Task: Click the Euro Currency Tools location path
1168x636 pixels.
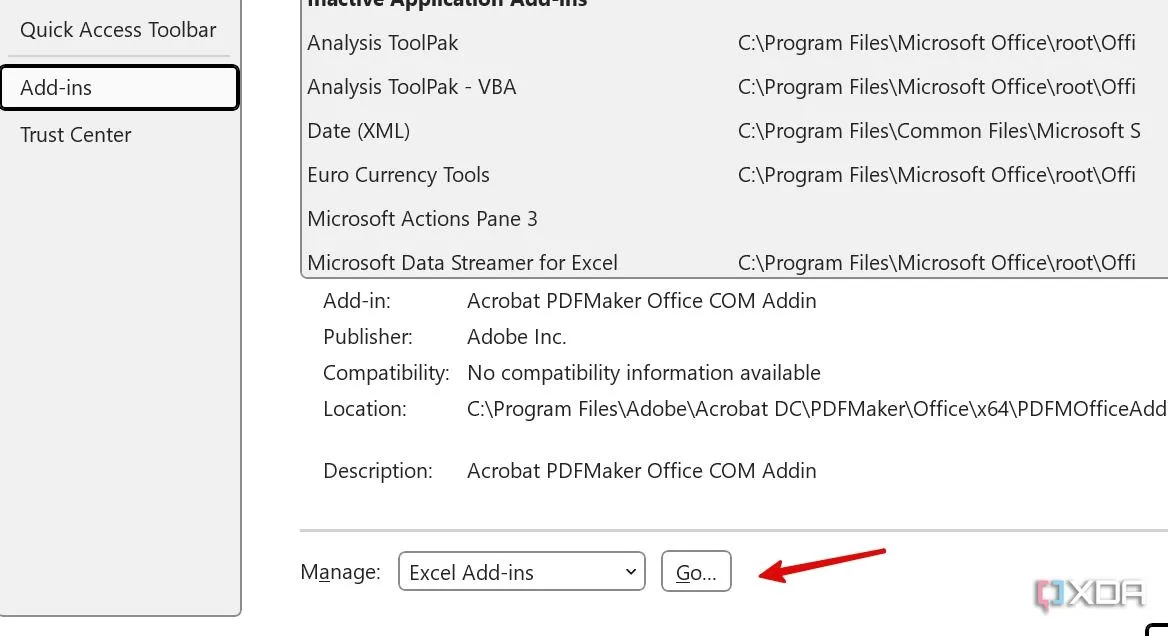Action: tap(936, 175)
